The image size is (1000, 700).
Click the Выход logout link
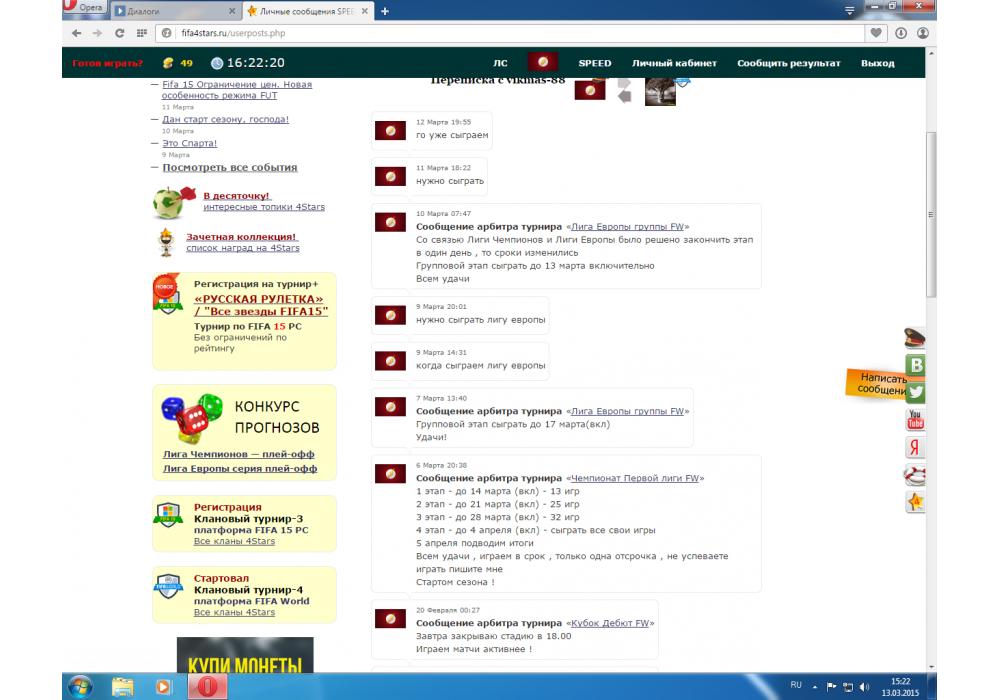(877, 63)
